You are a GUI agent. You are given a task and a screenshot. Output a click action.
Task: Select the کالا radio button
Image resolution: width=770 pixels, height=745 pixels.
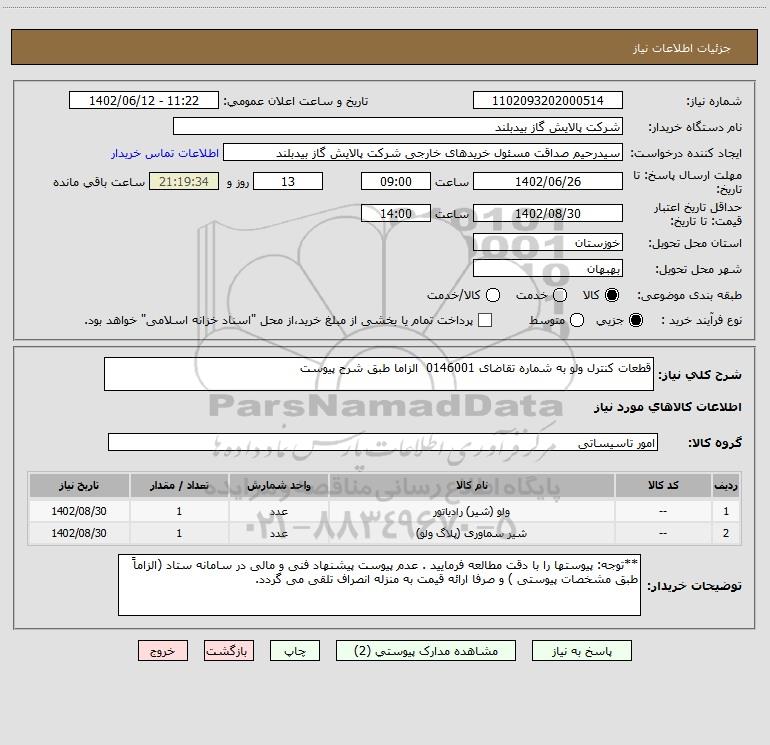pyautogui.click(x=612, y=295)
